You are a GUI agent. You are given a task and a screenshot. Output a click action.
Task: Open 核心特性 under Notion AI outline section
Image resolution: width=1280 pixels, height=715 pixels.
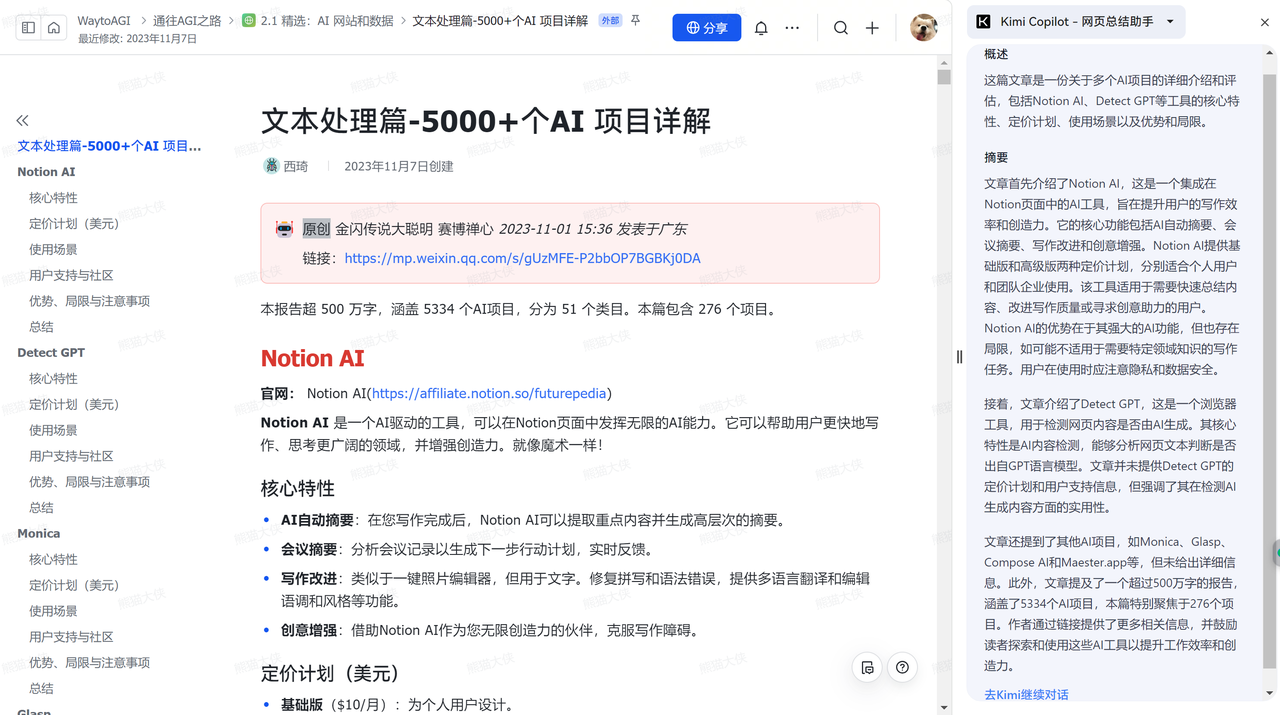(53, 198)
